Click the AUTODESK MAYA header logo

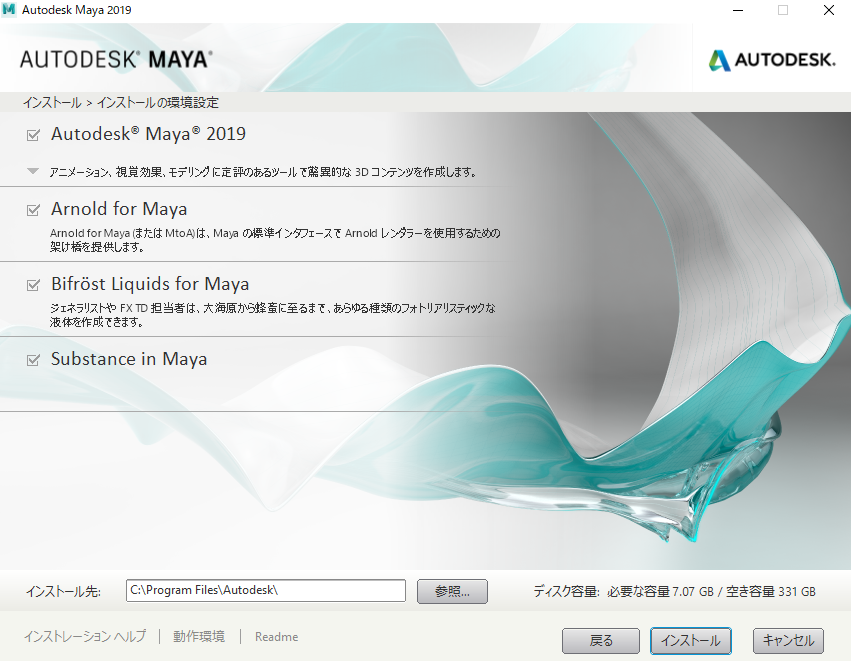tap(116, 59)
